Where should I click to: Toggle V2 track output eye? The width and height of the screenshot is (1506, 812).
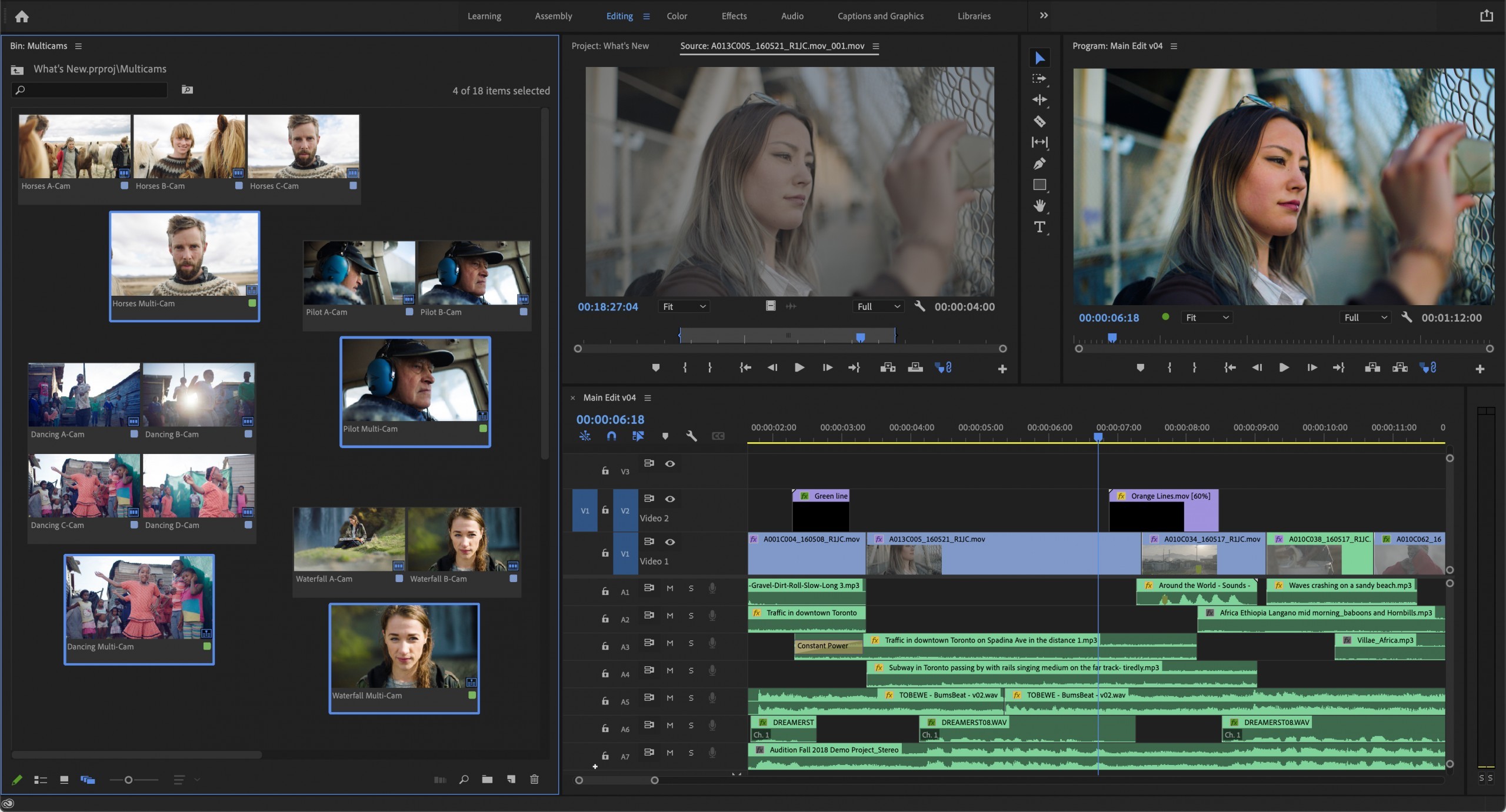(670, 499)
